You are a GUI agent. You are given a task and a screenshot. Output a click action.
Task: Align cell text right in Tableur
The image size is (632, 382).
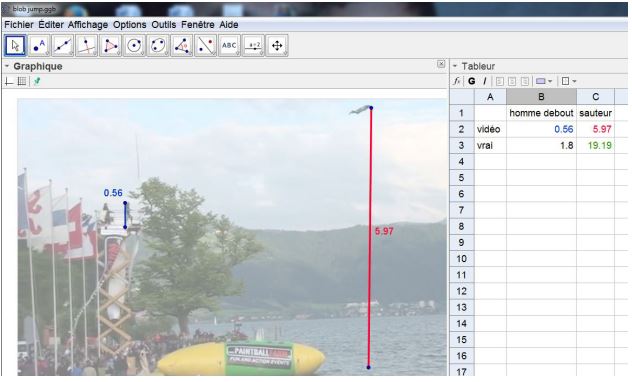[525, 81]
